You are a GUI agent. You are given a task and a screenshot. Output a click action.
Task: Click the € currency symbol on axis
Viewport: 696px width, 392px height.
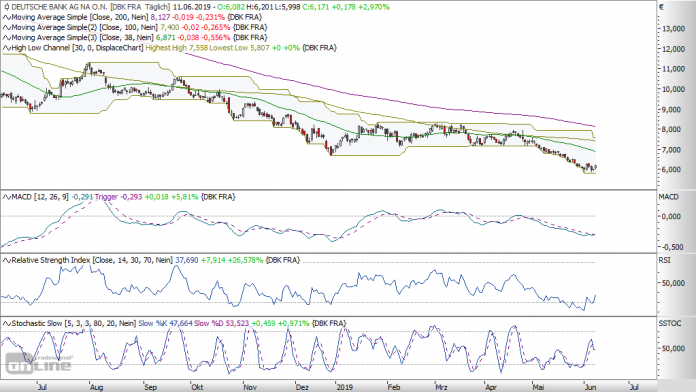[661, 7]
